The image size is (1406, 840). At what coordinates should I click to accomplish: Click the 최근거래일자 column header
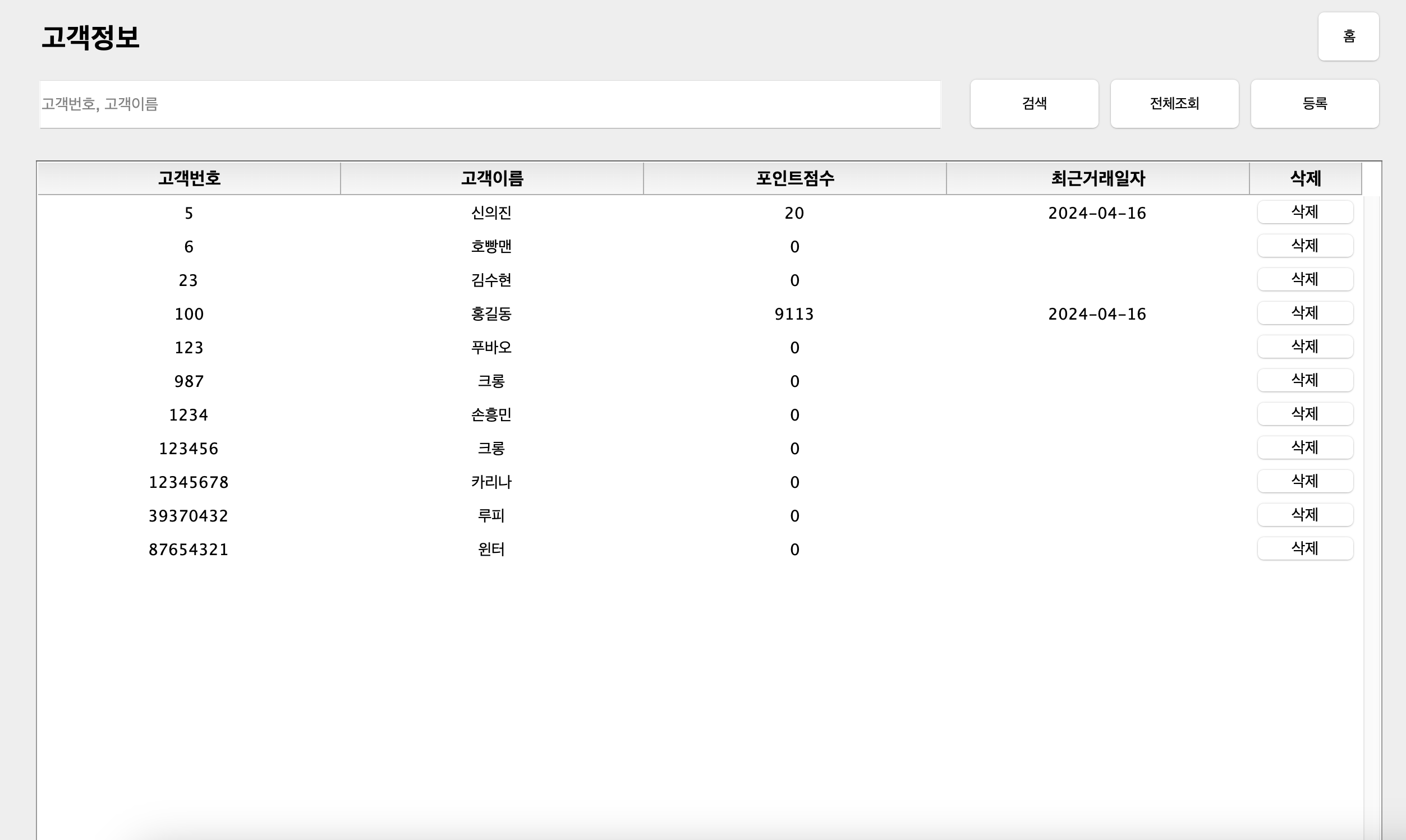(x=1097, y=178)
